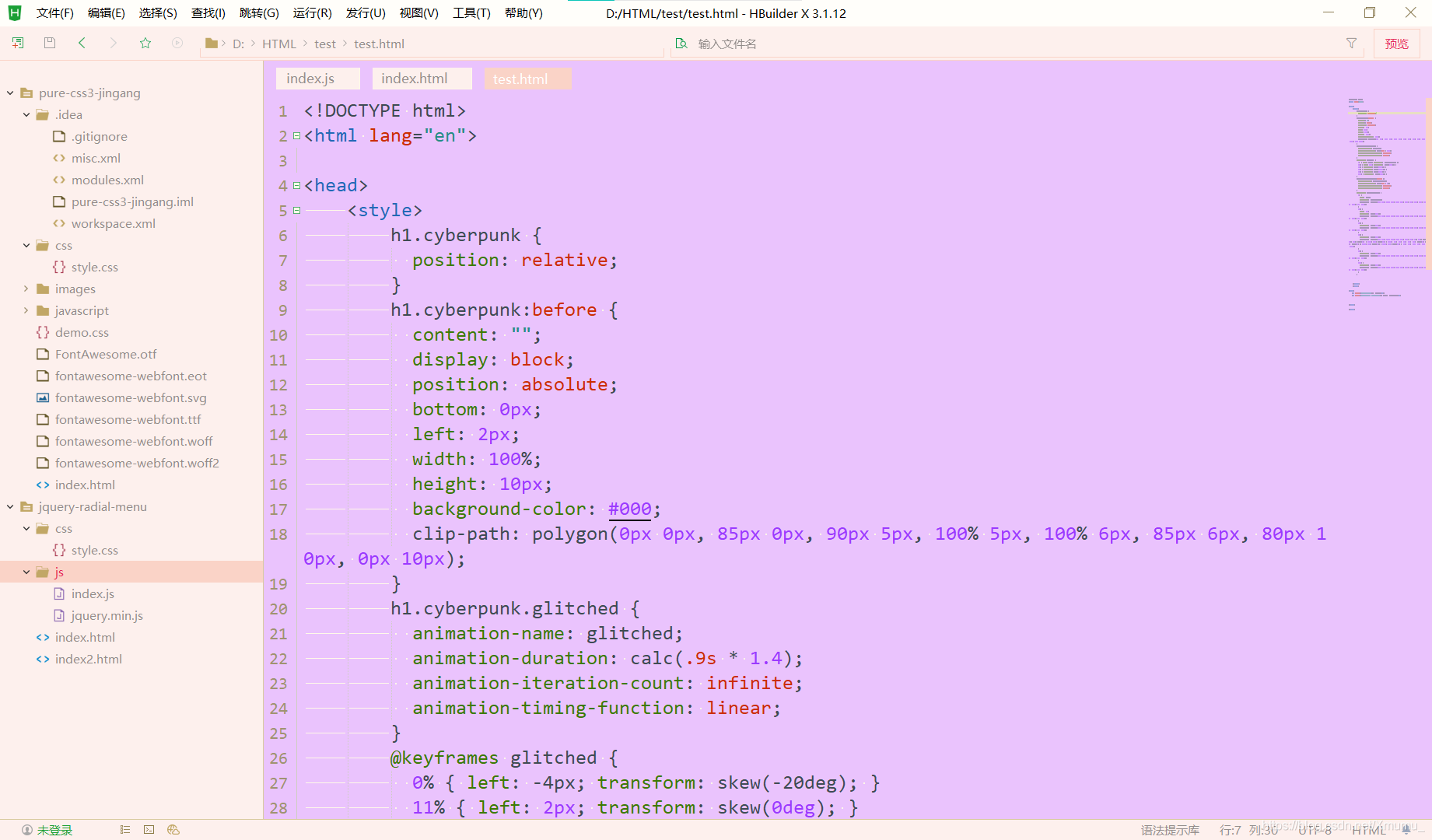
Task: Open the 工具(T) menu
Action: [x=471, y=13]
